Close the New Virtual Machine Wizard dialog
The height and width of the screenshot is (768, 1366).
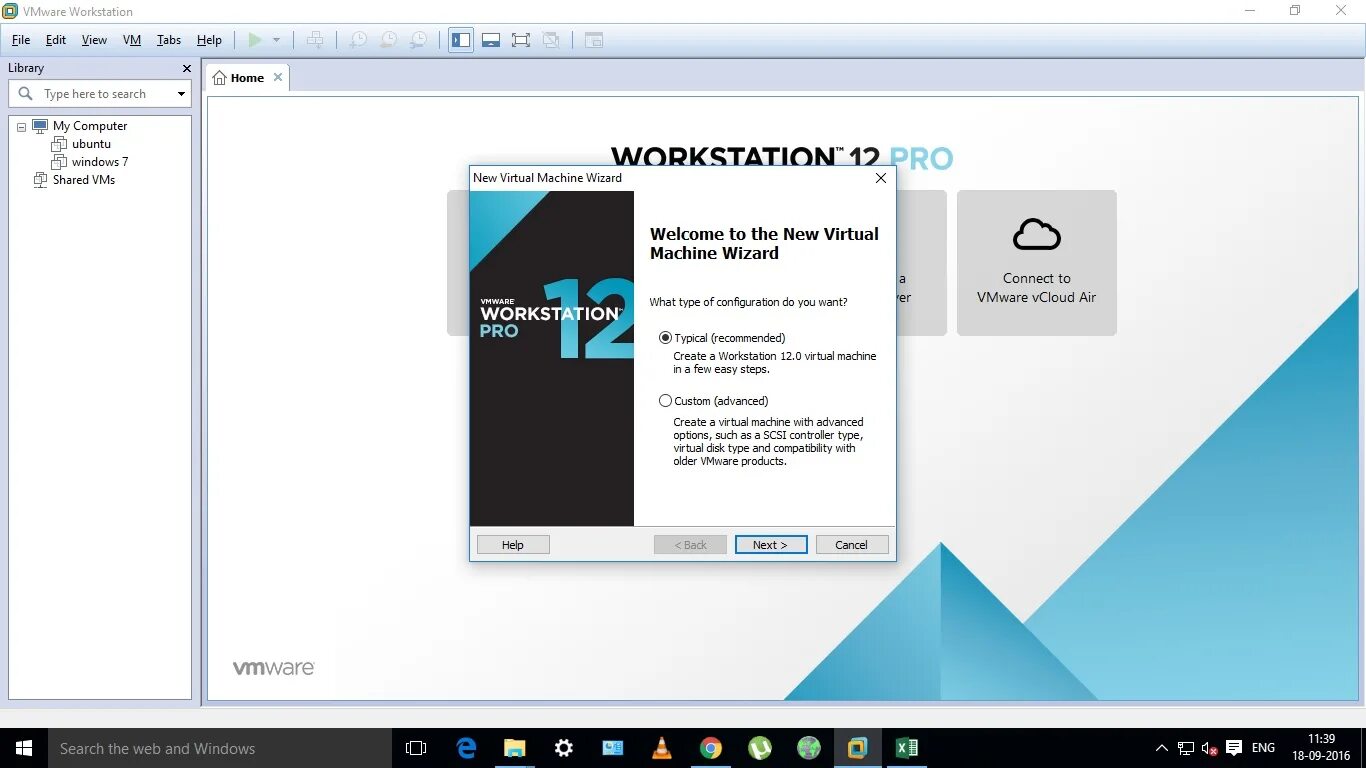[880, 178]
